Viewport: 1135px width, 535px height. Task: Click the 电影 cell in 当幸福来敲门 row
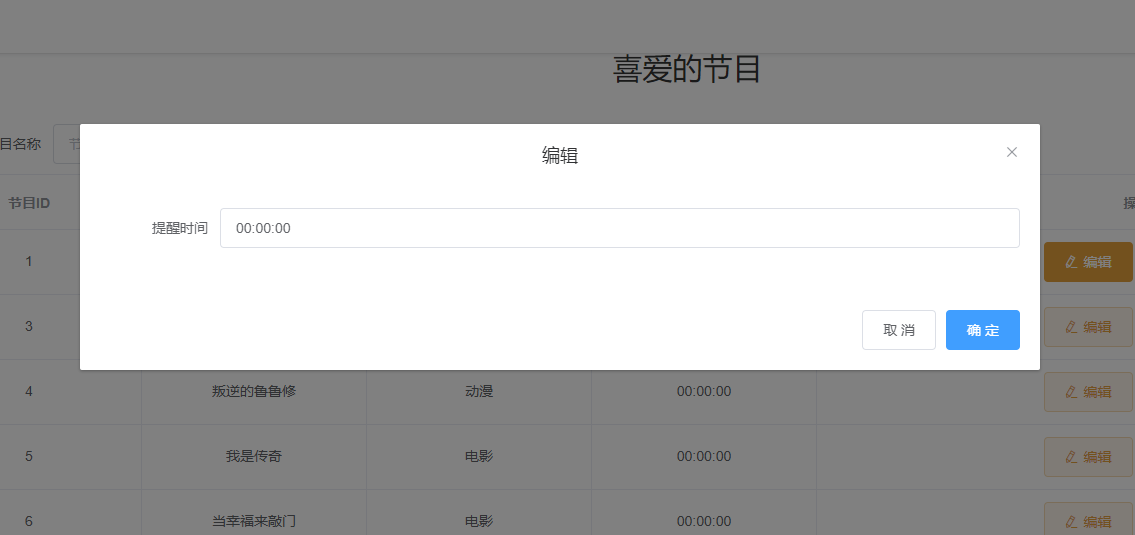pos(478,521)
